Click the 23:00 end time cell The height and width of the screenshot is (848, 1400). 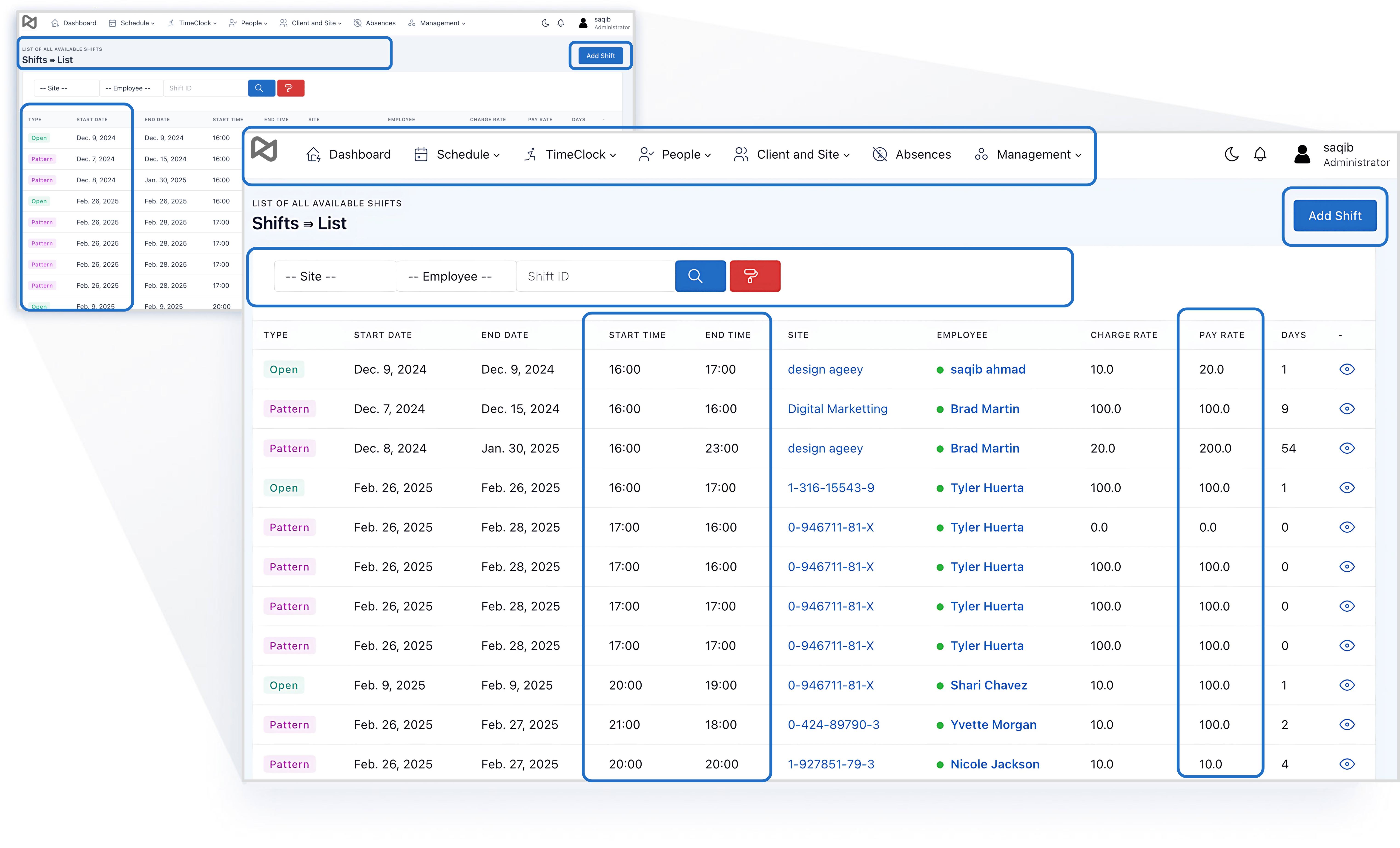coord(722,448)
